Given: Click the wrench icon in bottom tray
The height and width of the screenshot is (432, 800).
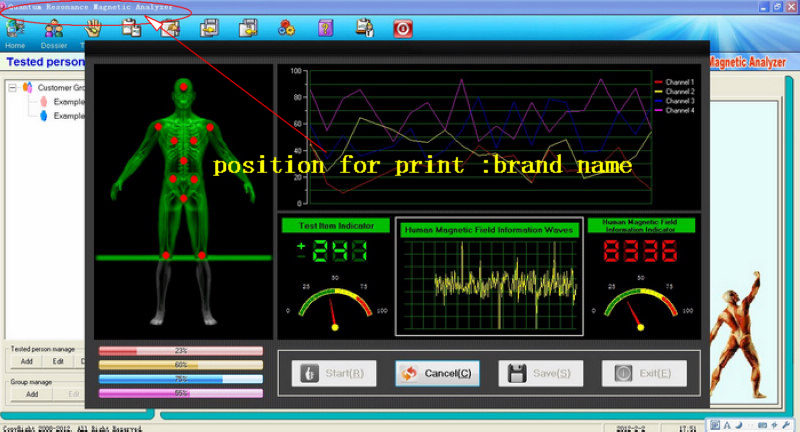Looking at the screenshot, I should tap(786, 425).
